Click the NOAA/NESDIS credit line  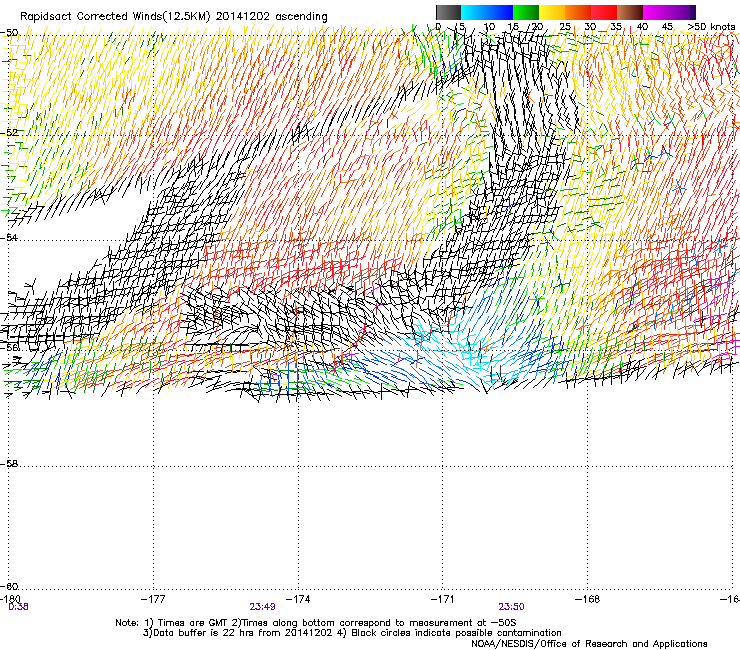tap(589, 643)
